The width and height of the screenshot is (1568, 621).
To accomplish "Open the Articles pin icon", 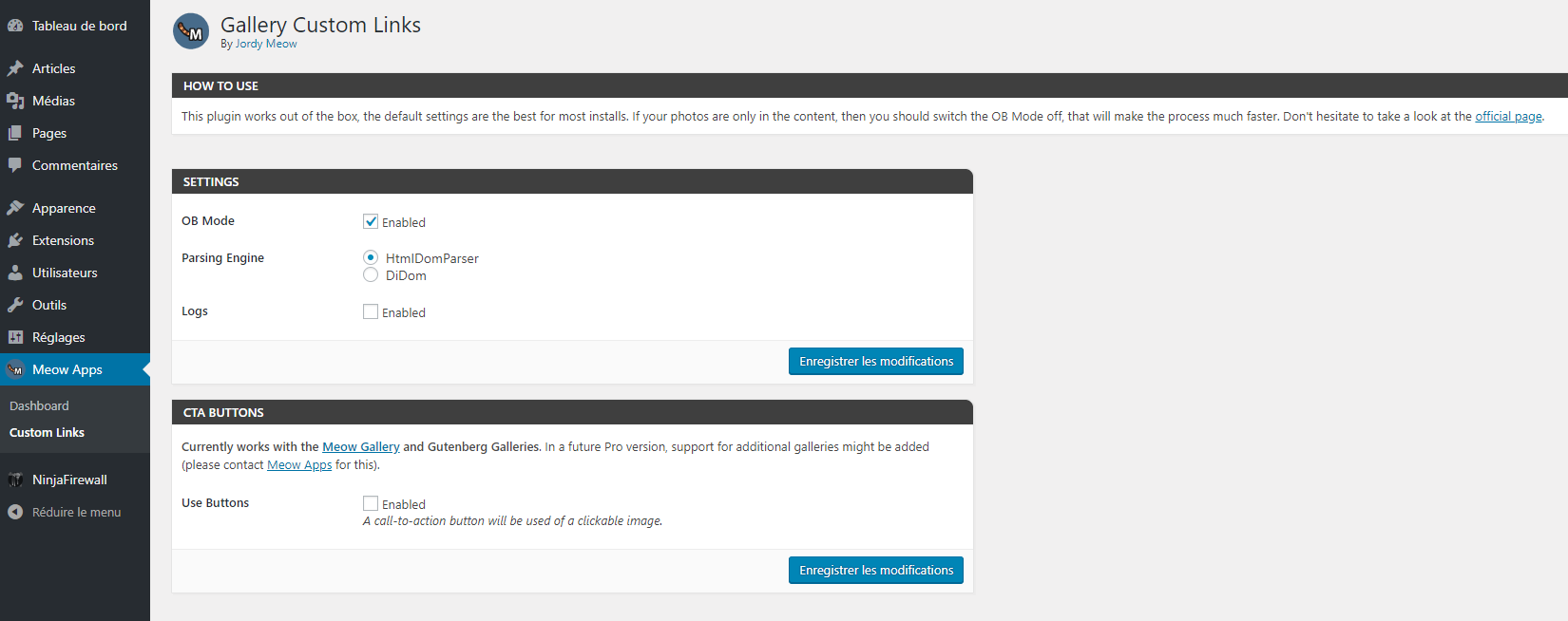I will (x=15, y=68).
